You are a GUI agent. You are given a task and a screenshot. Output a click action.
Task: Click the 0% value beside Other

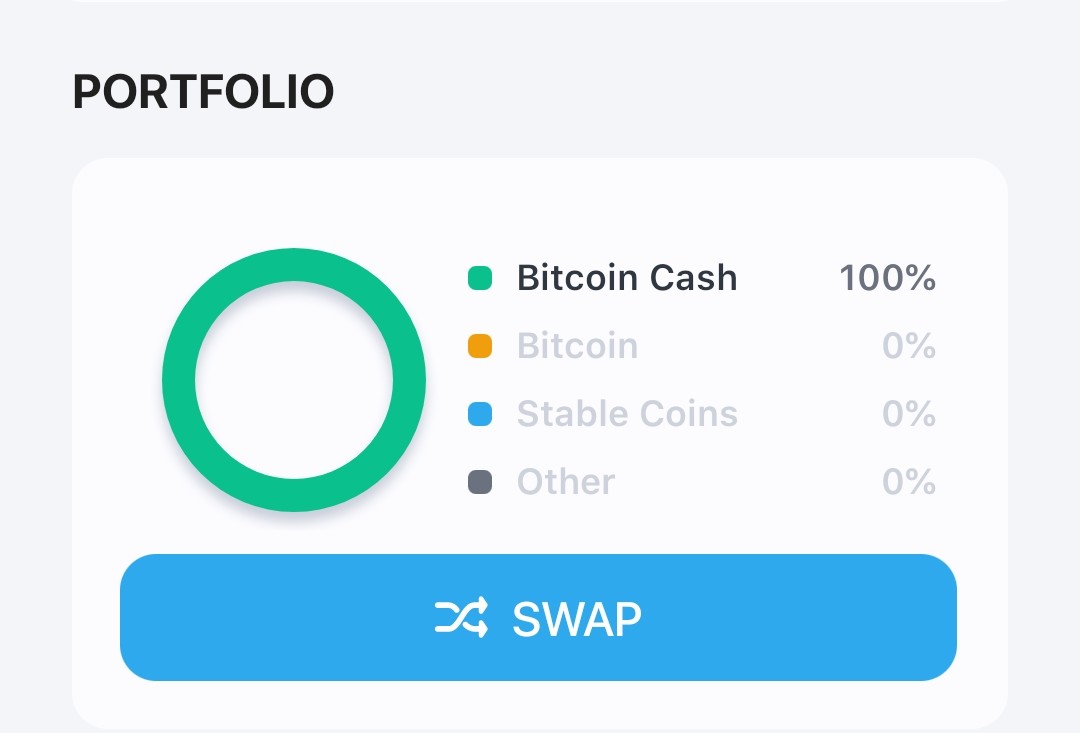tap(908, 482)
